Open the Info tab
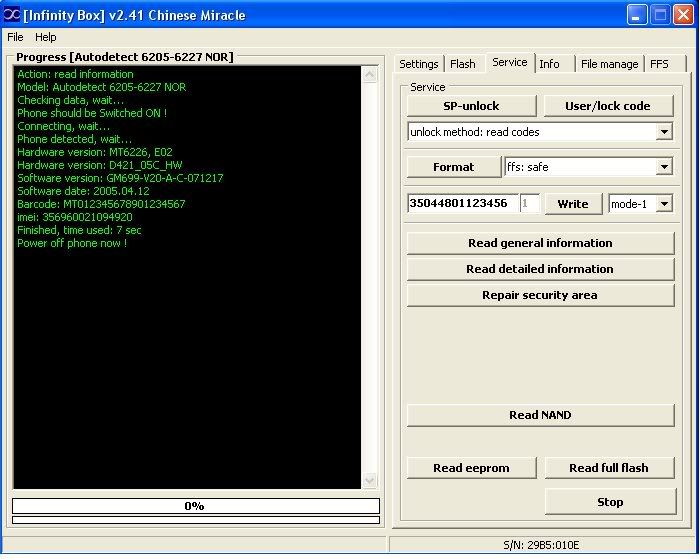This screenshot has width=700, height=559. tap(549, 64)
